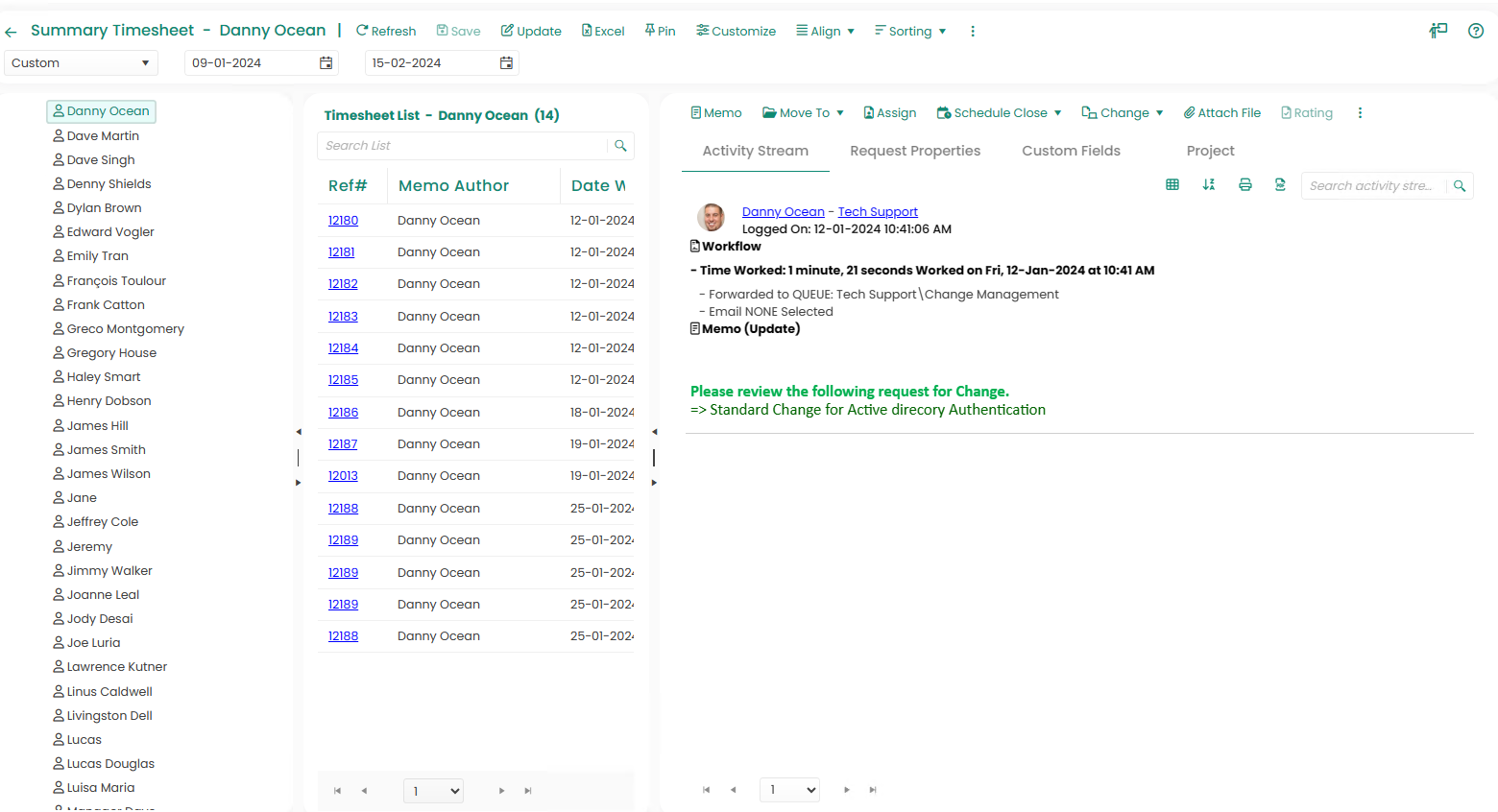Click the Tech Support link
The width and height of the screenshot is (1498, 812).
[x=878, y=212]
